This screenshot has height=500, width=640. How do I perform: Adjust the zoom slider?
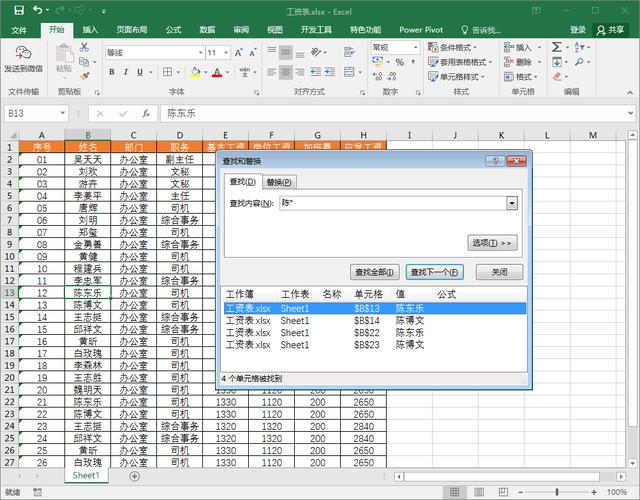click(557, 492)
